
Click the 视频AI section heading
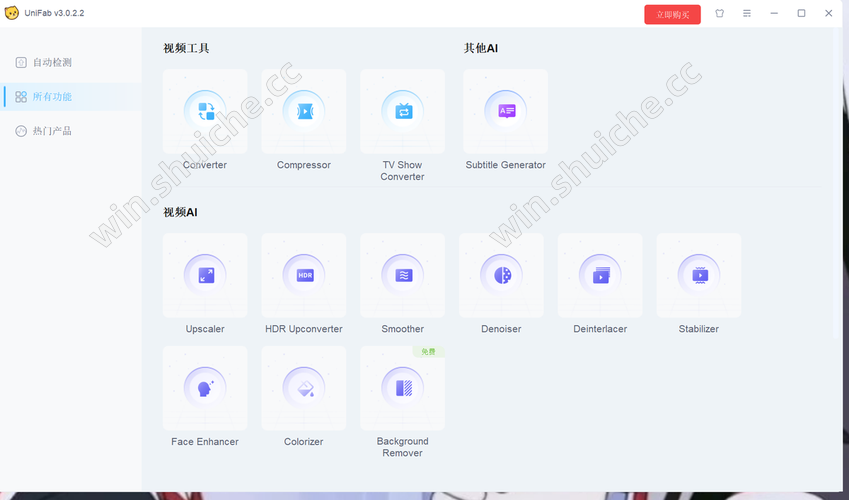[x=180, y=212]
